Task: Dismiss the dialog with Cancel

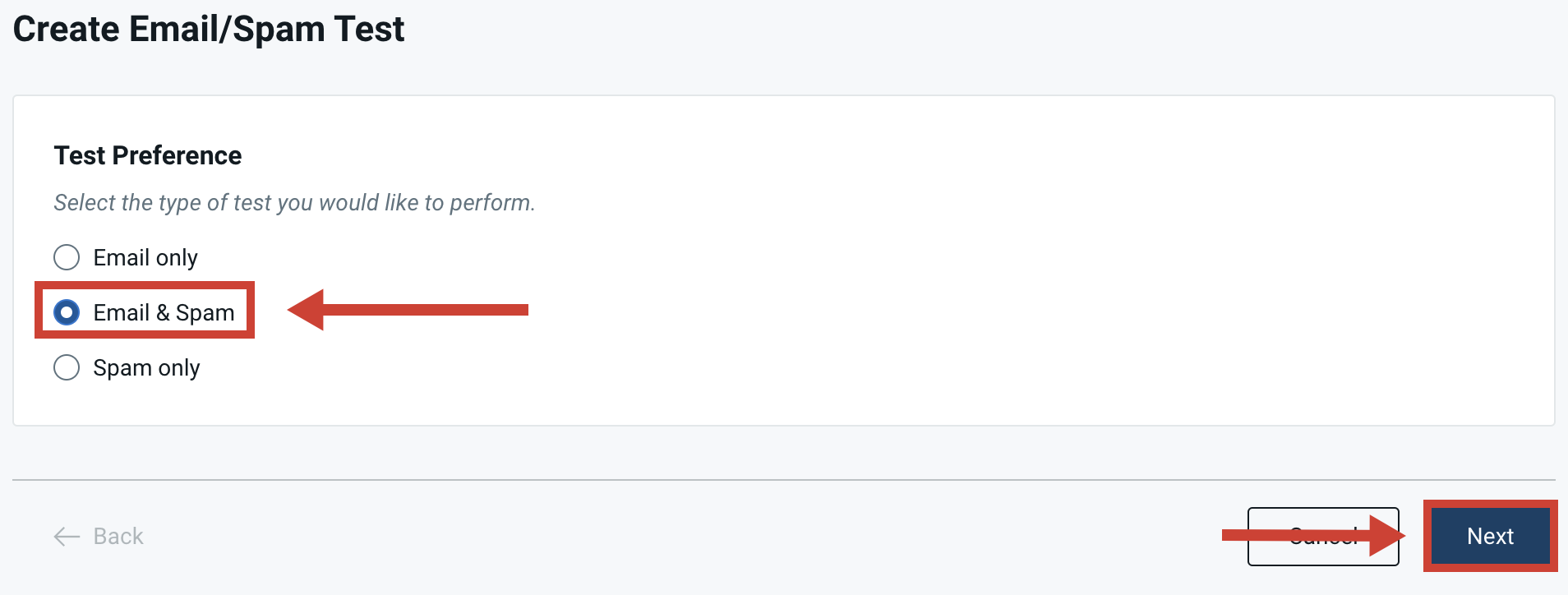Action: coord(1323,536)
